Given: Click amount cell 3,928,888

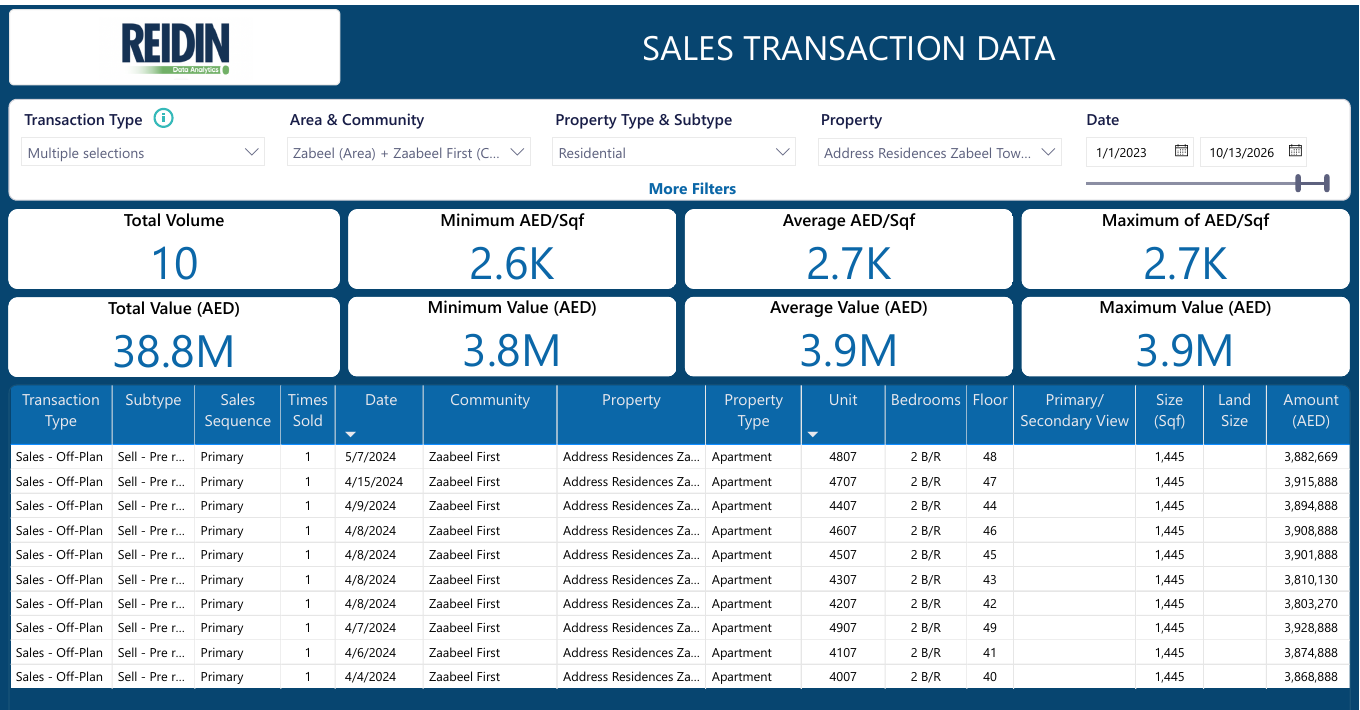Looking at the screenshot, I should click(x=1309, y=628).
